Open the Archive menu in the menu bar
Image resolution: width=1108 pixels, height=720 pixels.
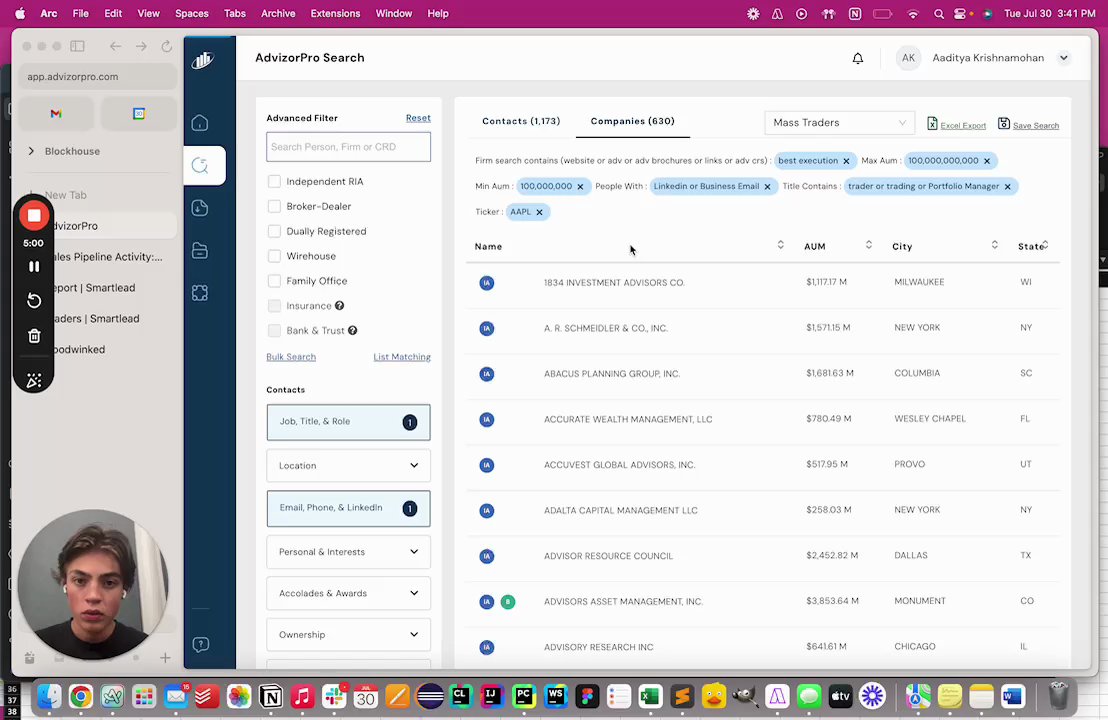click(278, 13)
